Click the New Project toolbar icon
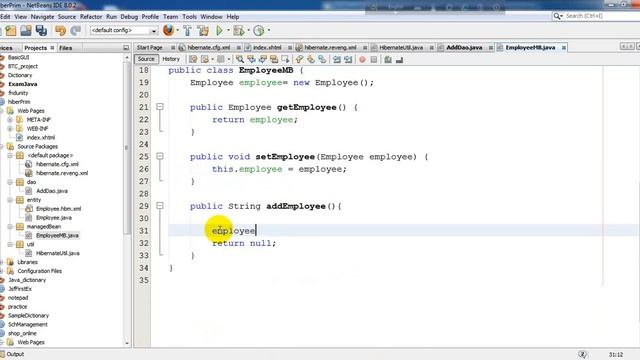This screenshot has height=360, width=640. click(x=11, y=31)
